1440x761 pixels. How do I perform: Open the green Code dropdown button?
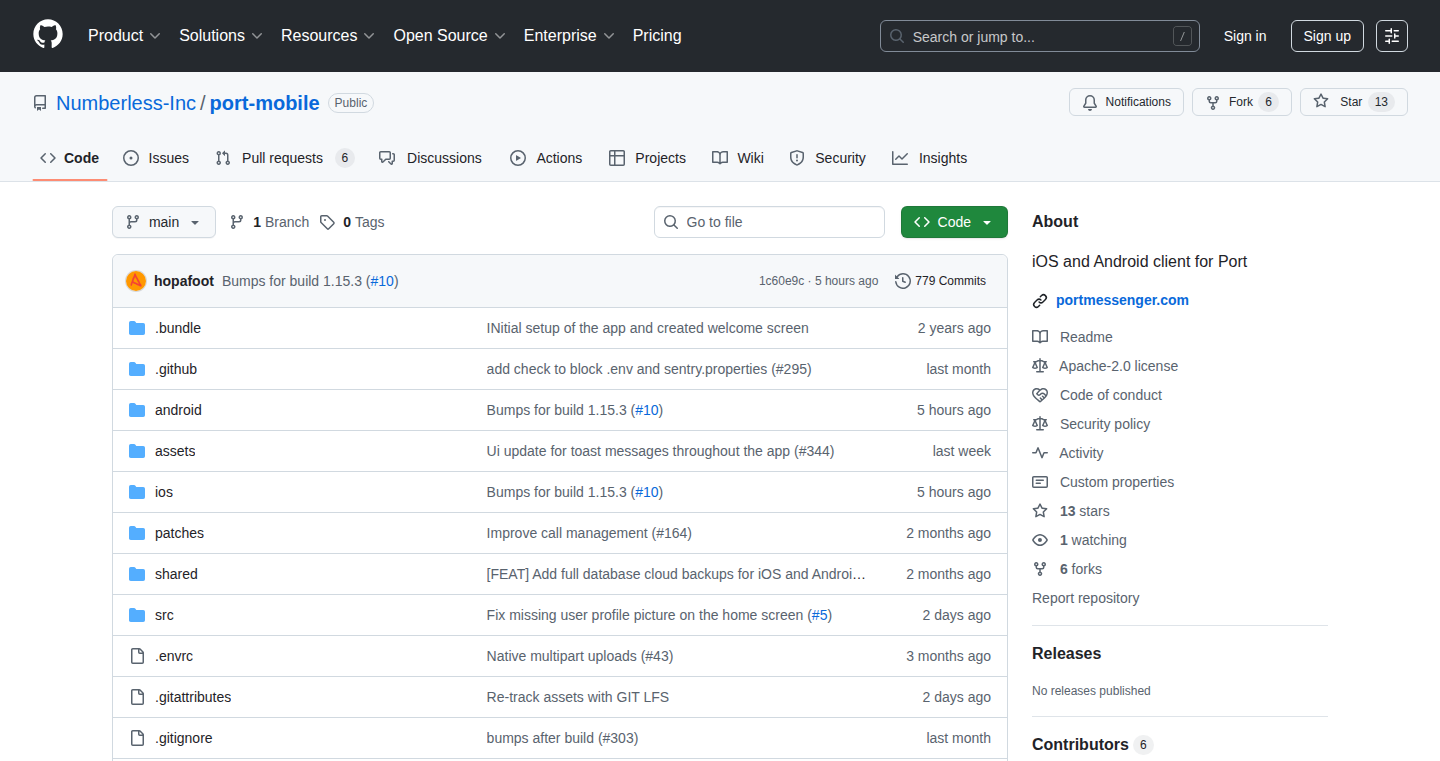(x=954, y=222)
